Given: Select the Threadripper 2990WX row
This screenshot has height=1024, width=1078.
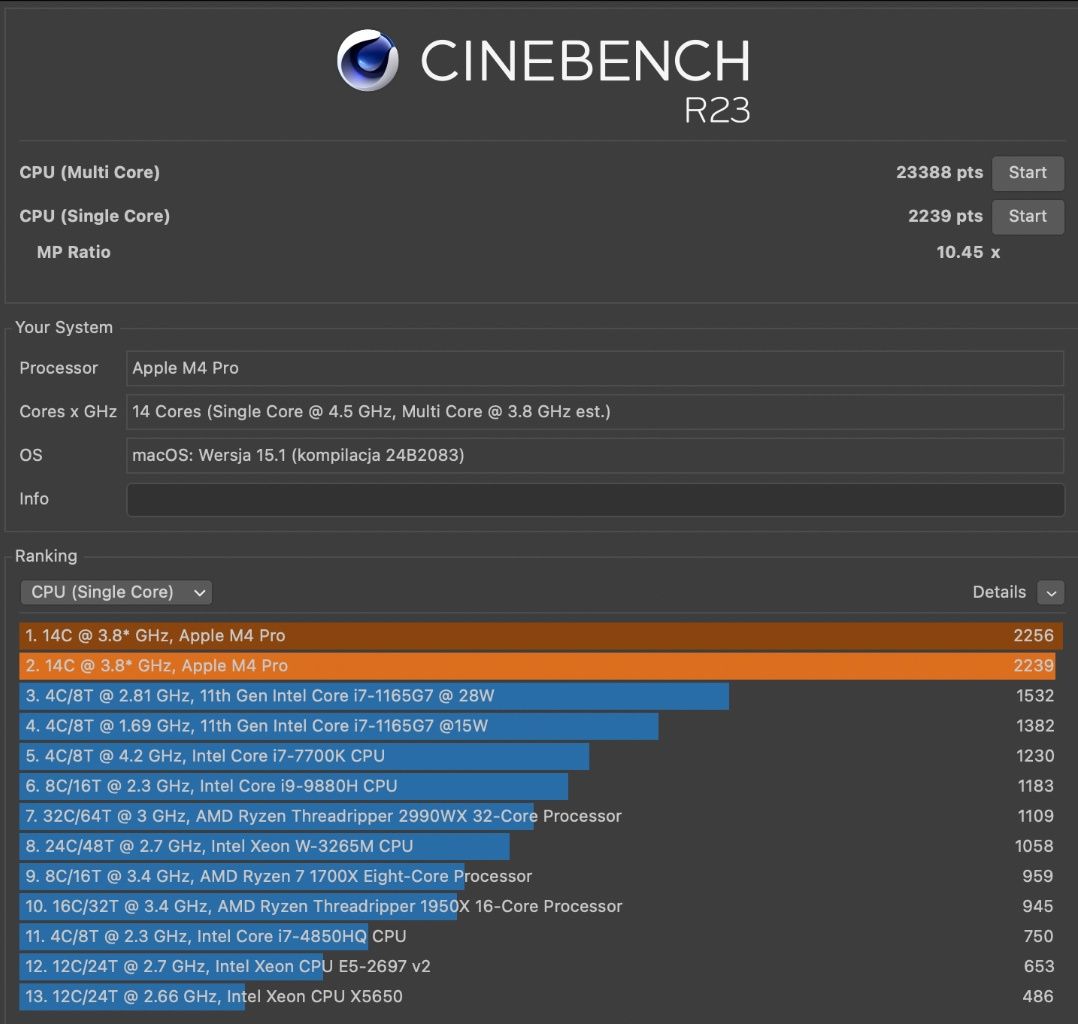Looking at the screenshot, I should [x=540, y=816].
